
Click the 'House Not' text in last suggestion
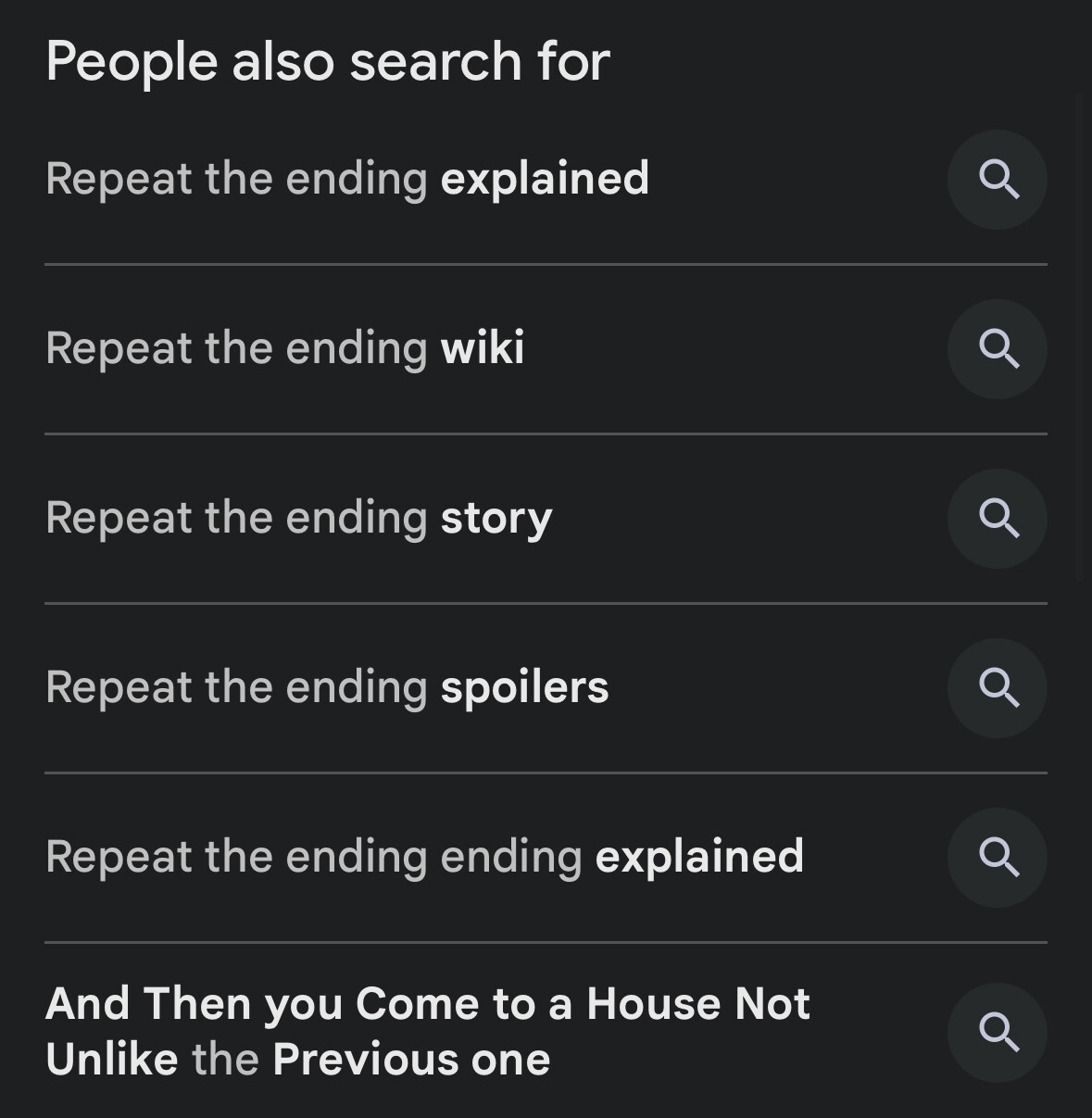point(698,1004)
